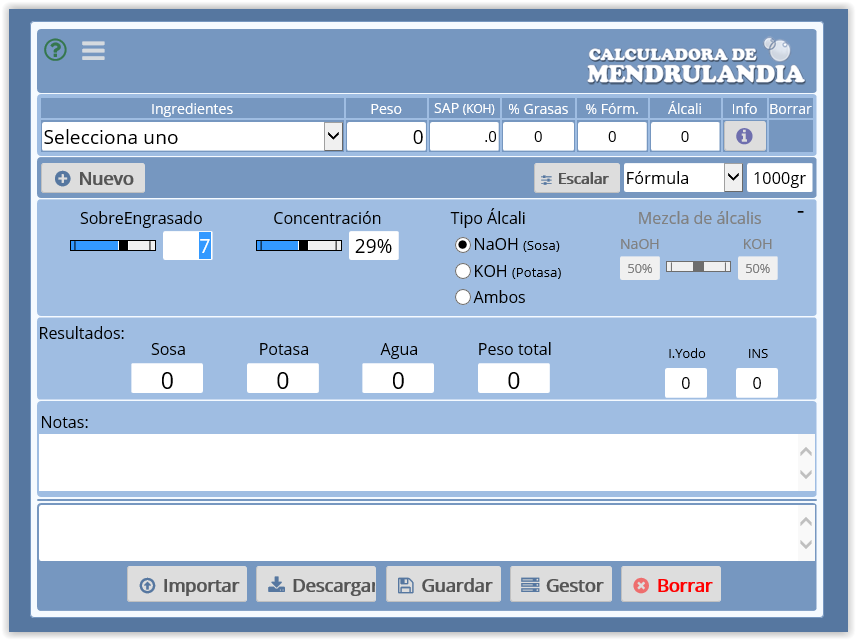The height and width of the screenshot is (640, 856).
Task: Click the Peso total result field
Action: click(x=514, y=378)
